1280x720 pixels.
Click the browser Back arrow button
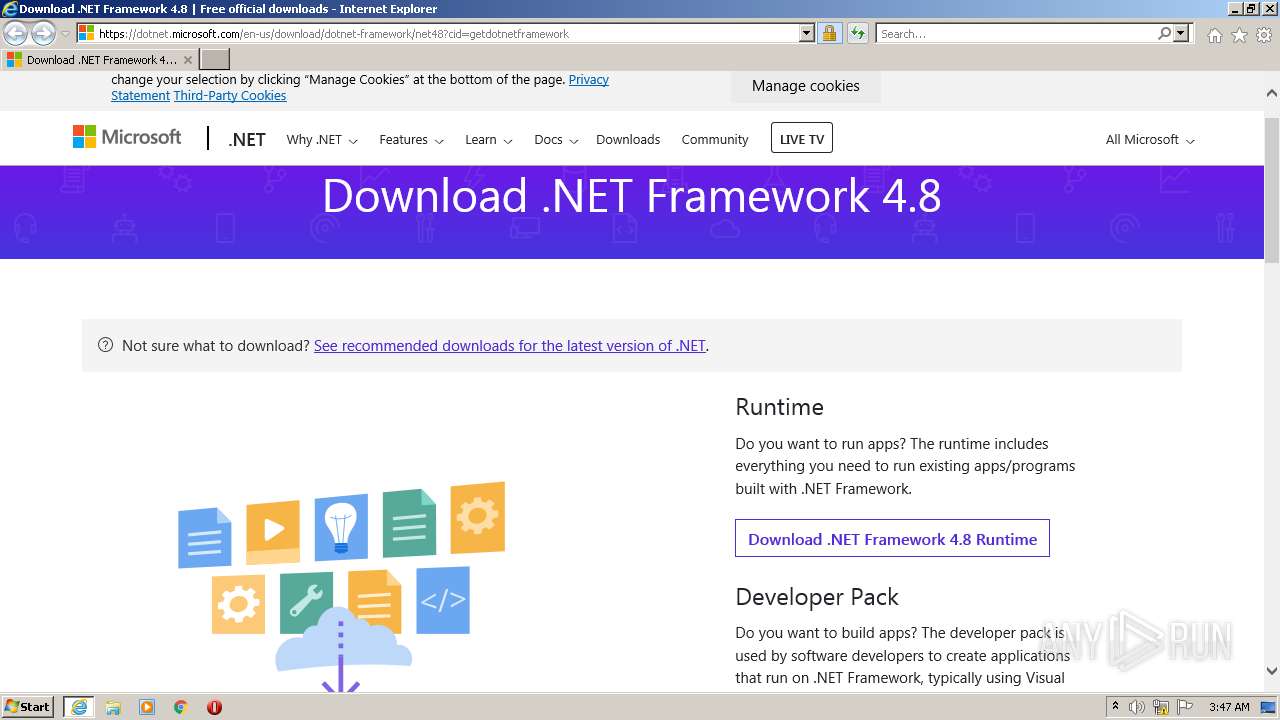pyautogui.click(x=16, y=34)
